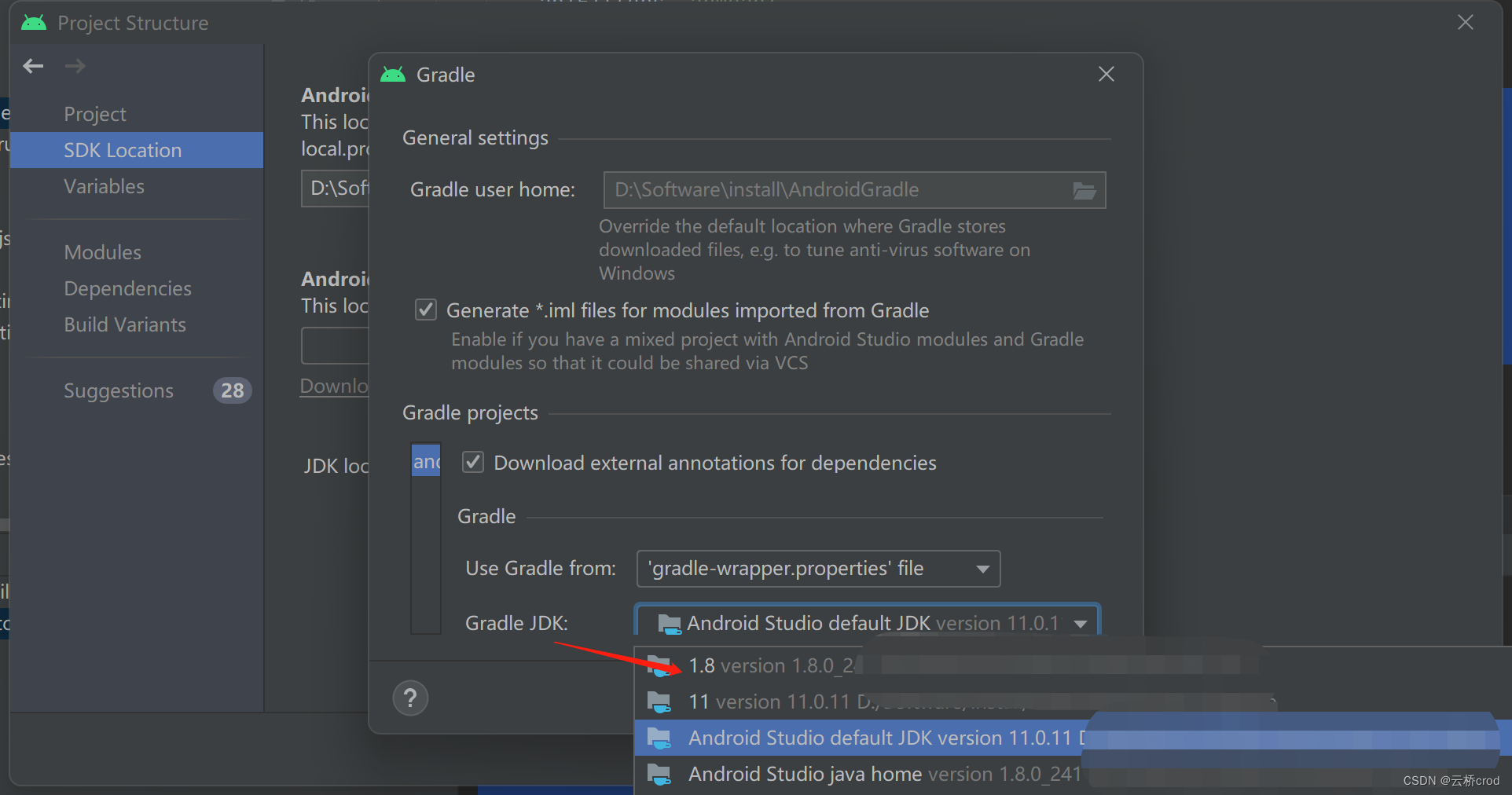
Task: Click folder icon of JDK 11 entry
Action: (x=659, y=702)
